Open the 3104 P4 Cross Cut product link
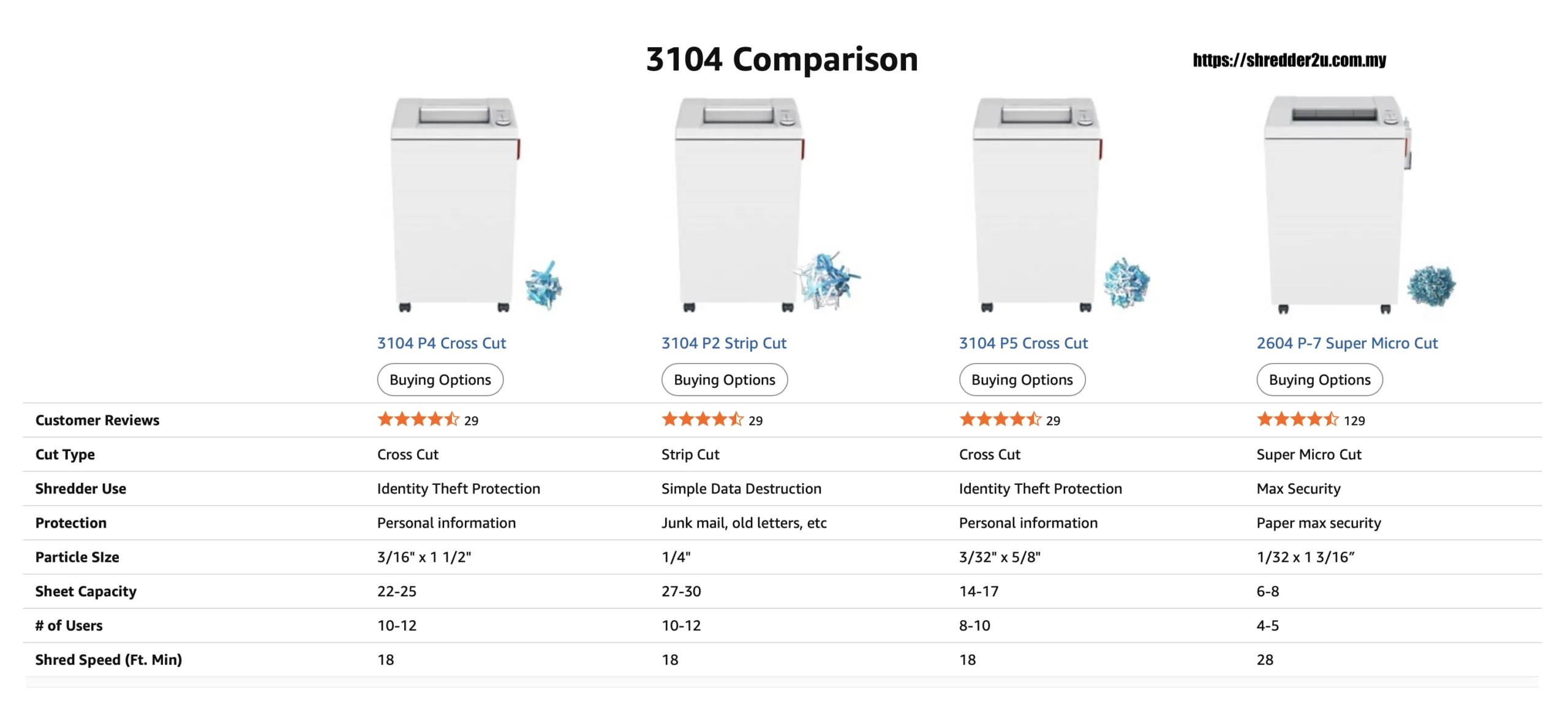The height and width of the screenshot is (726, 1568). tap(441, 343)
